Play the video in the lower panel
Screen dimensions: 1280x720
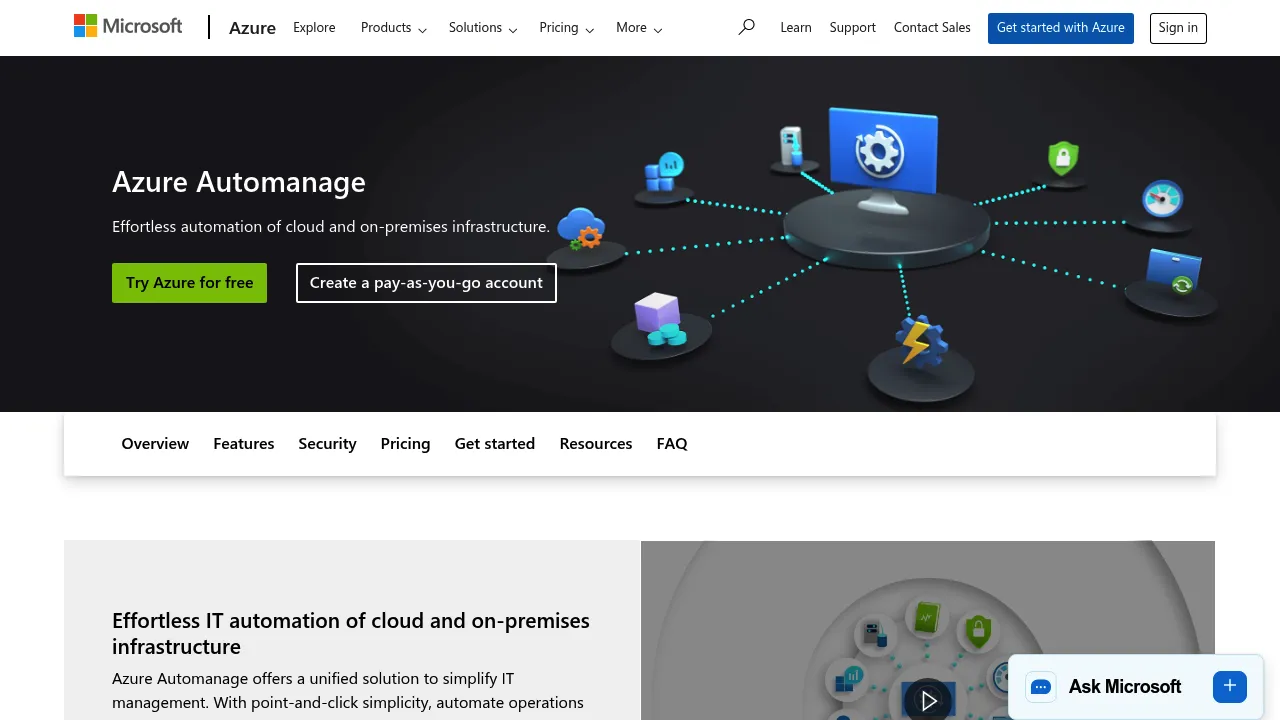pyautogui.click(x=928, y=701)
